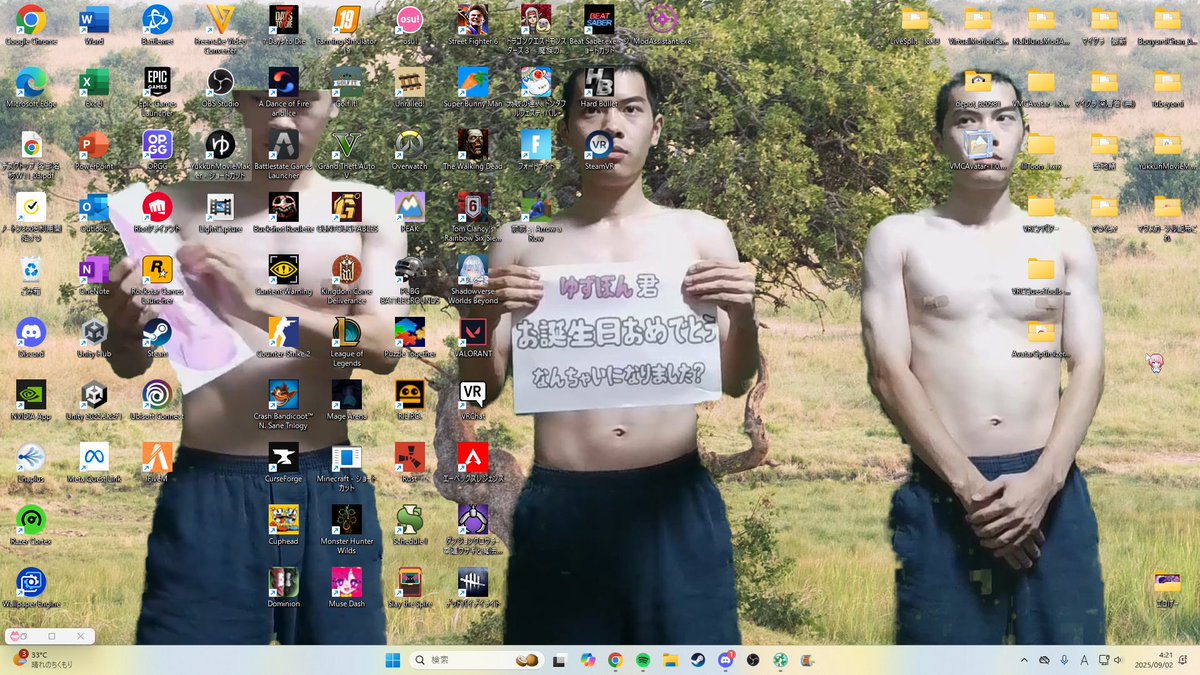Open the Discord desktop shortcut

[x=31, y=337]
